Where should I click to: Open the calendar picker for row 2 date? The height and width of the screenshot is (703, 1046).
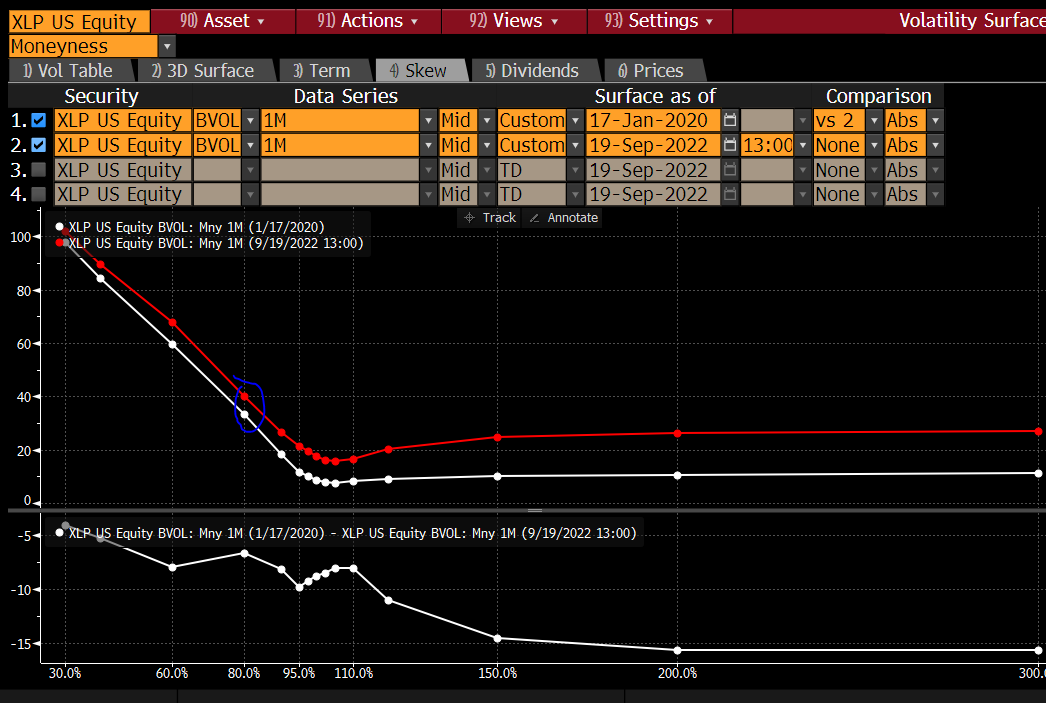point(730,145)
